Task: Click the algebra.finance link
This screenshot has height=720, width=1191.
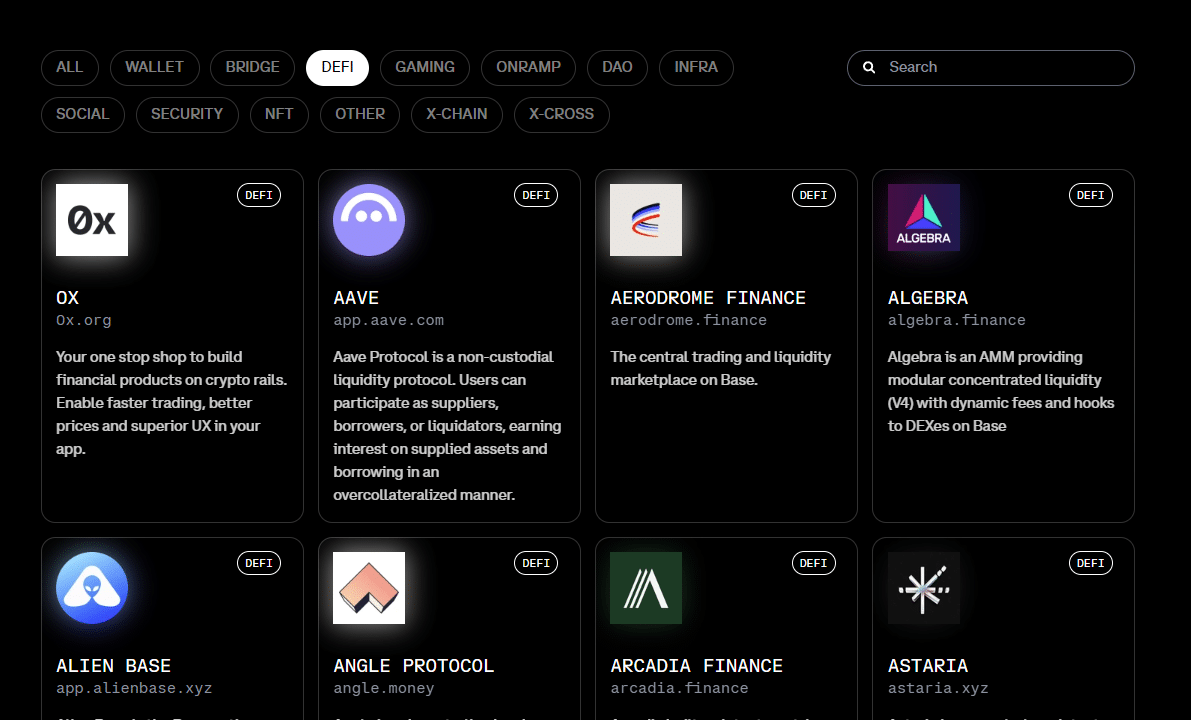Action: (x=956, y=319)
